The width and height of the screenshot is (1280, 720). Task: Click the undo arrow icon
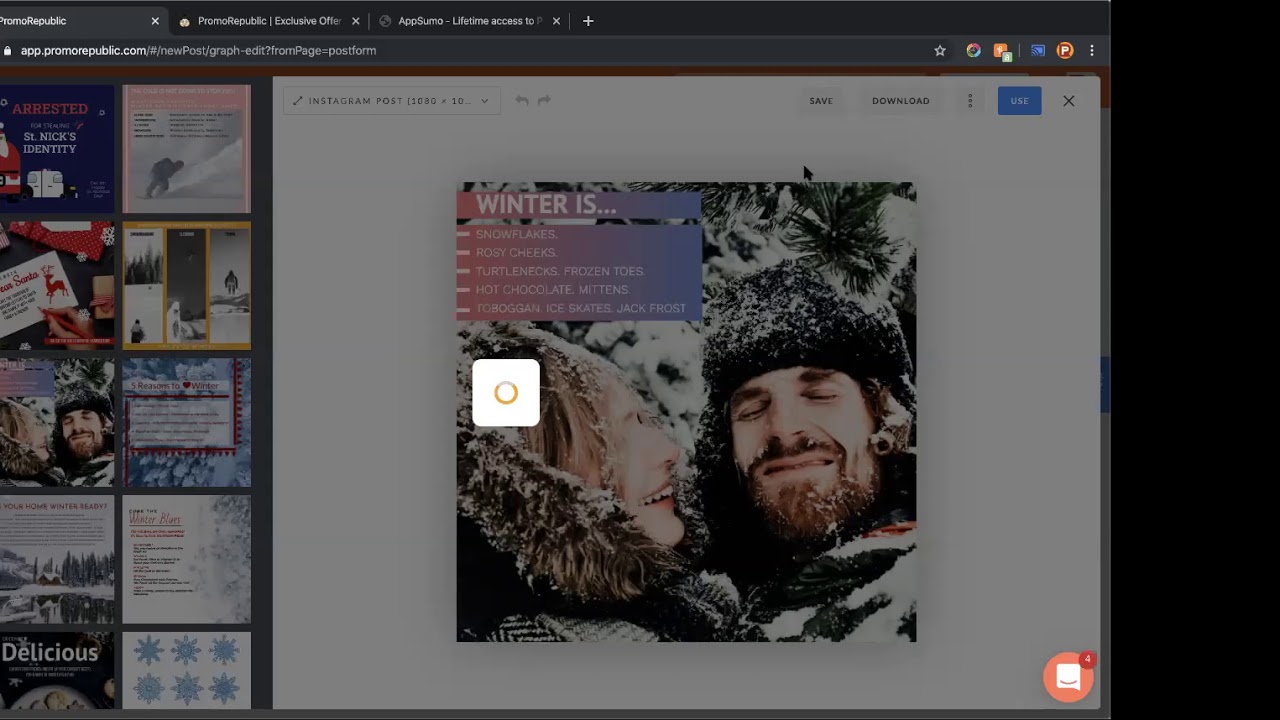click(521, 100)
